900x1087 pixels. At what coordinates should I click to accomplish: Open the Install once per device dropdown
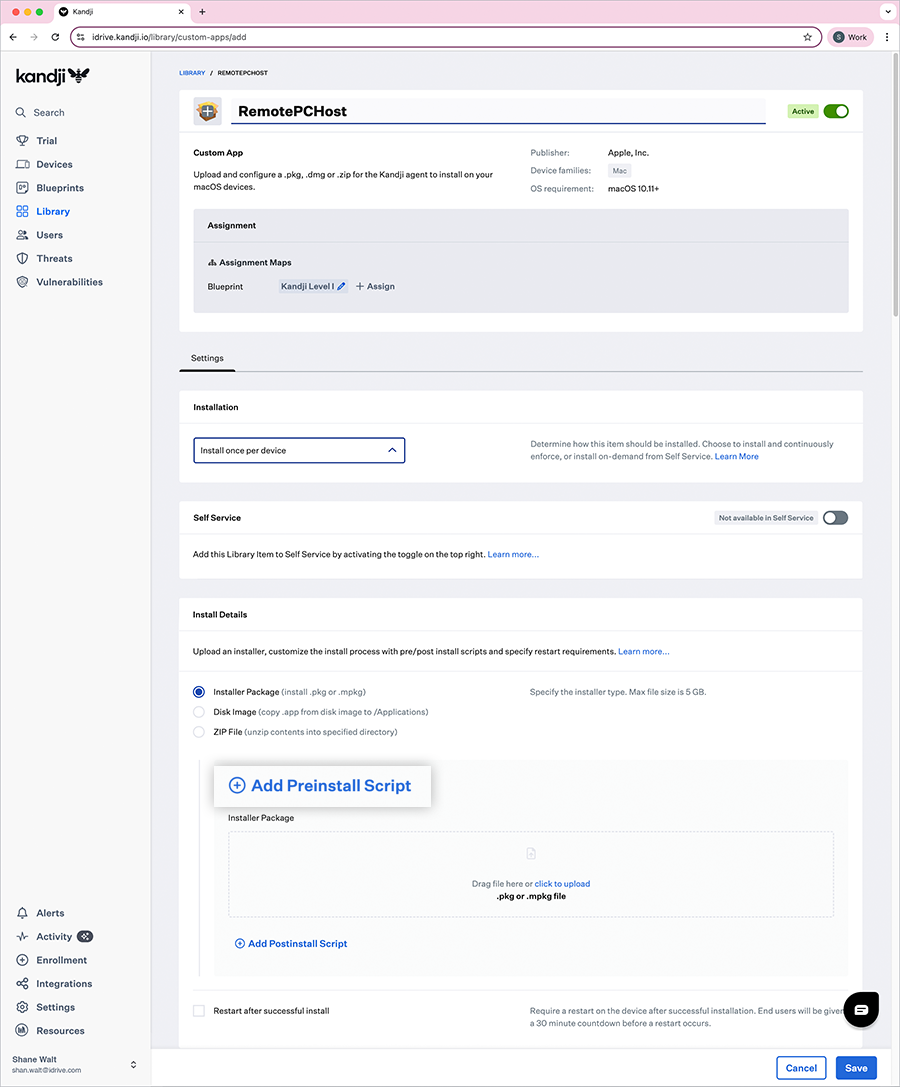pos(299,451)
